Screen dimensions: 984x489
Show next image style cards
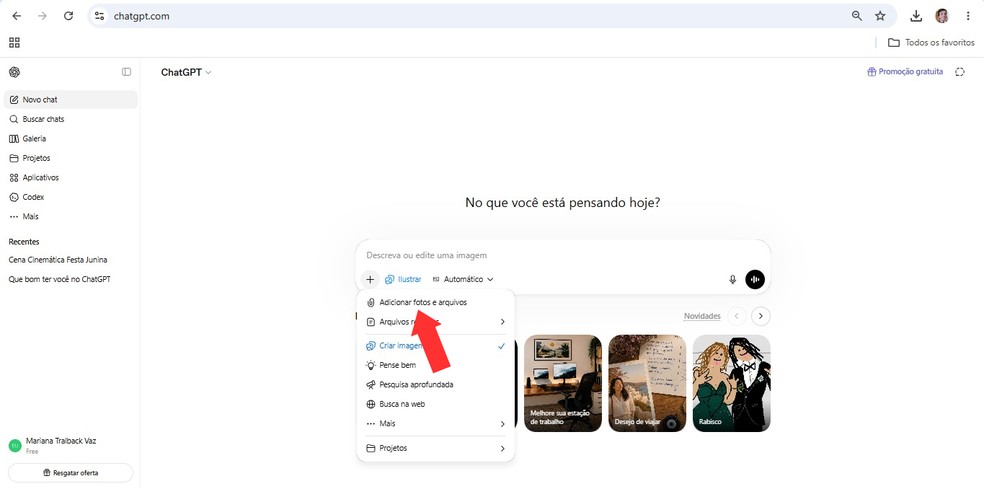point(761,316)
